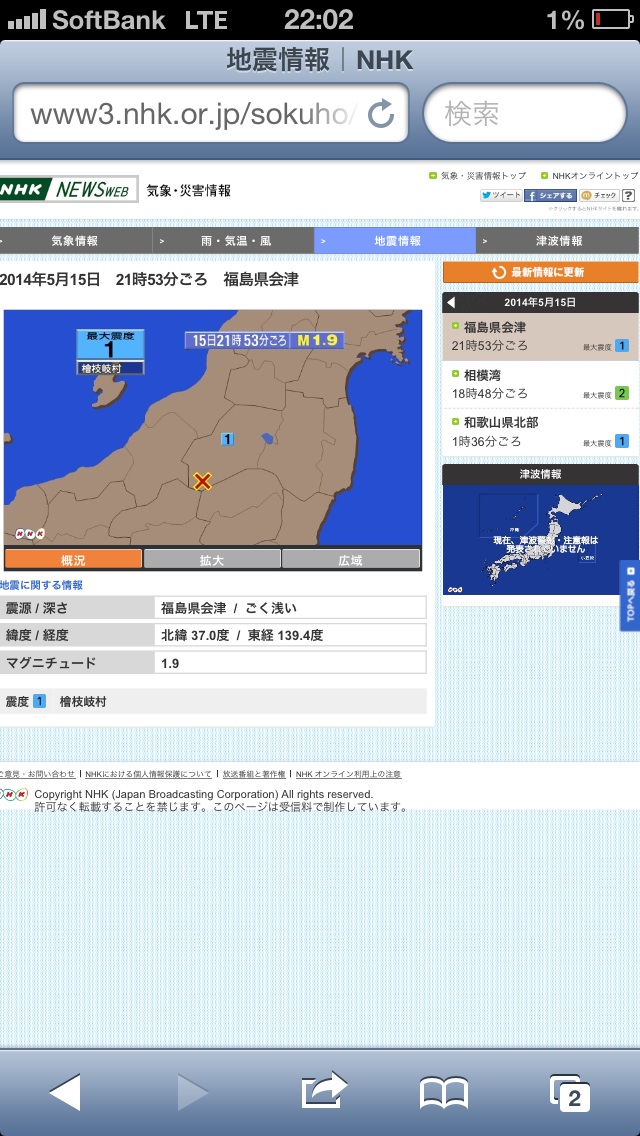
Task: Switch to 雨・気温・風 tab
Action: pyautogui.click(x=233, y=241)
